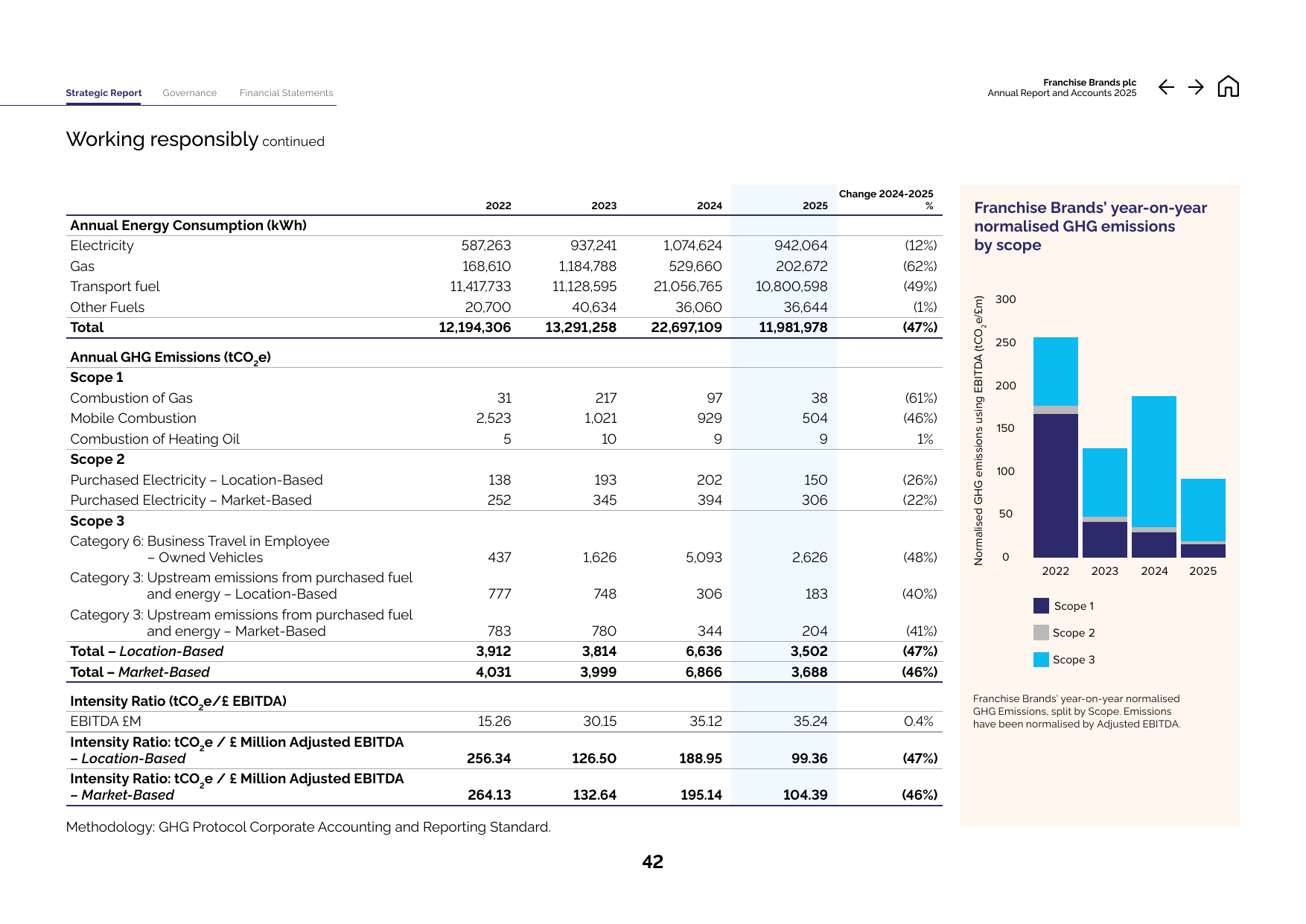Click Total – Market-Based 2022 value 4,031
This screenshot has height=924, width=1306.
point(494,672)
